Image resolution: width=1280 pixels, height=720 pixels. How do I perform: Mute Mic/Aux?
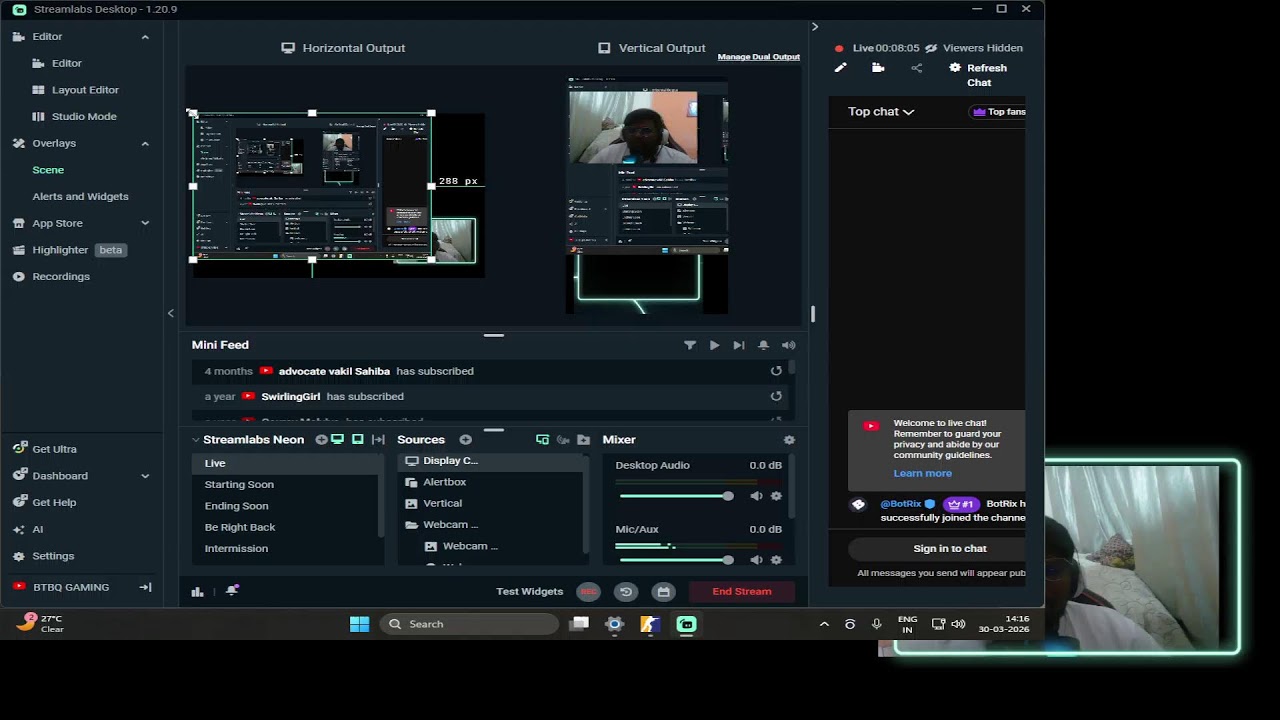coord(756,560)
